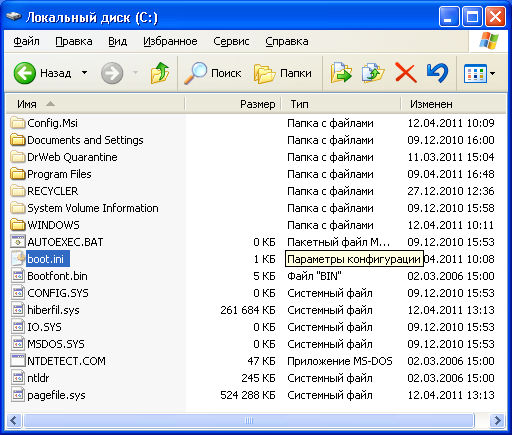Select the RECYCLER folder icon
This screenshot has height=435, width=512.
18,191
